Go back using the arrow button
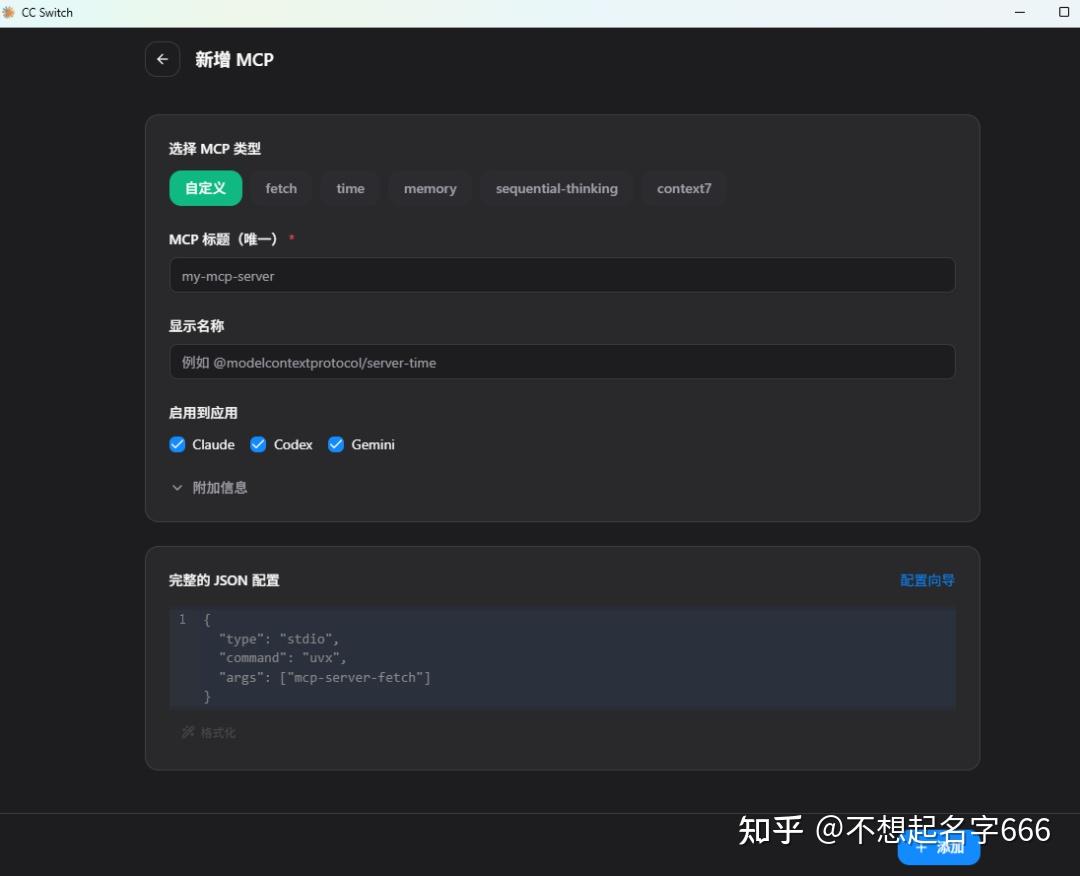The width and height of the screenshot is (1080, 876). click(x=163, y=59)
